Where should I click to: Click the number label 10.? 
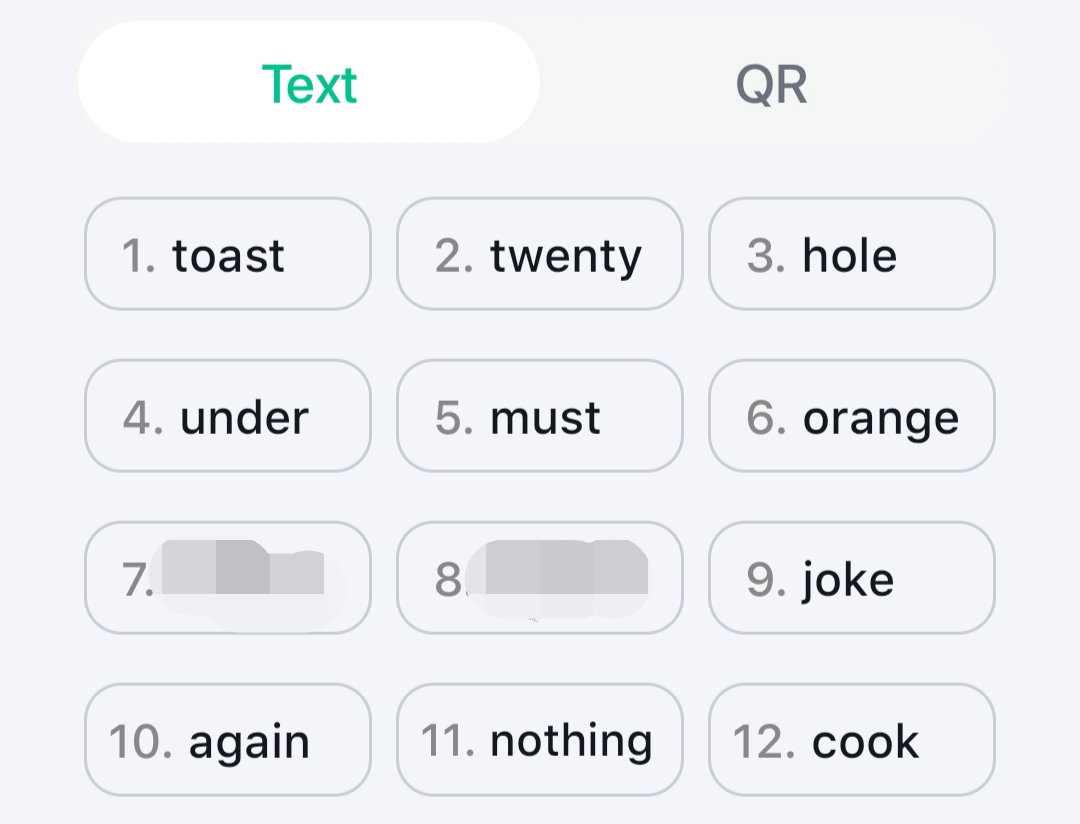coord(141,741)
